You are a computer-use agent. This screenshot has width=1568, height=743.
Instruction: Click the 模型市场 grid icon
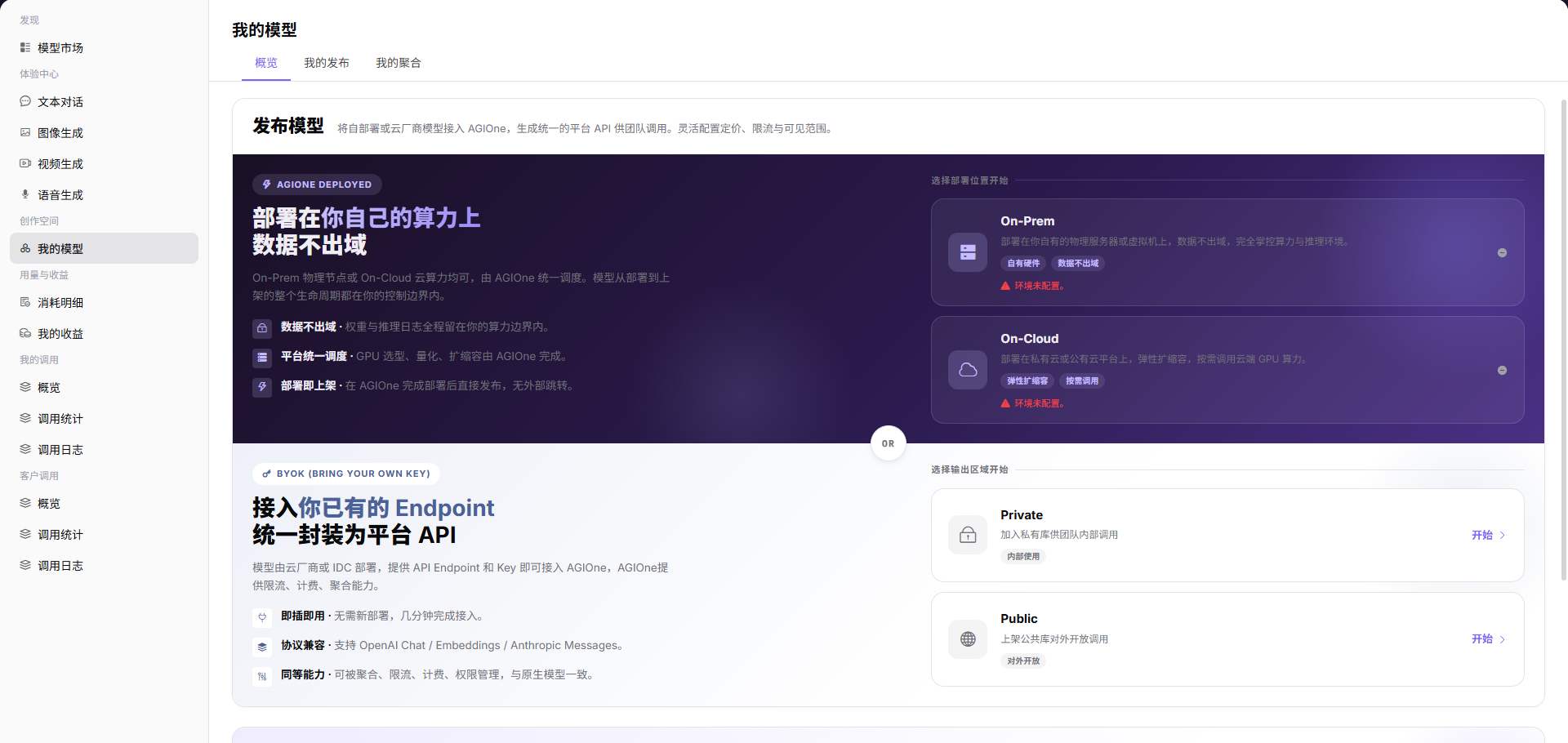(x=25, y=47)
